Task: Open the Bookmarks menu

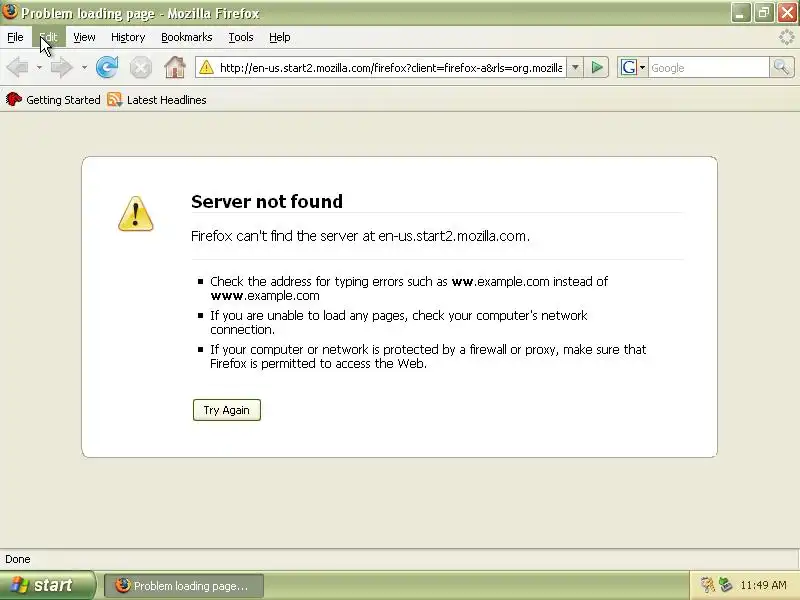Action: pos(187,37)
